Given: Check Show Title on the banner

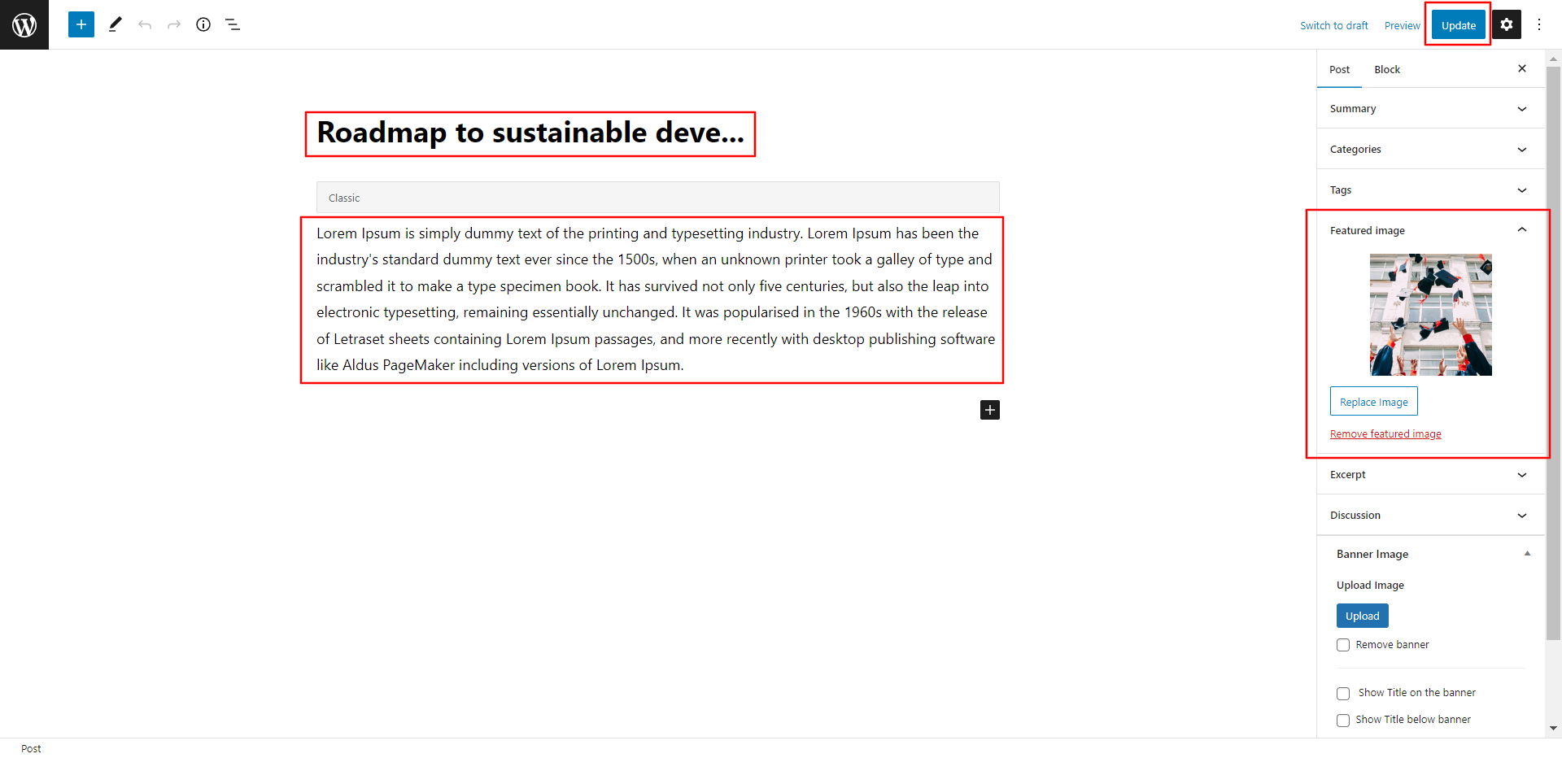Looking at the screenshot, I should [x=1343, y=694].
